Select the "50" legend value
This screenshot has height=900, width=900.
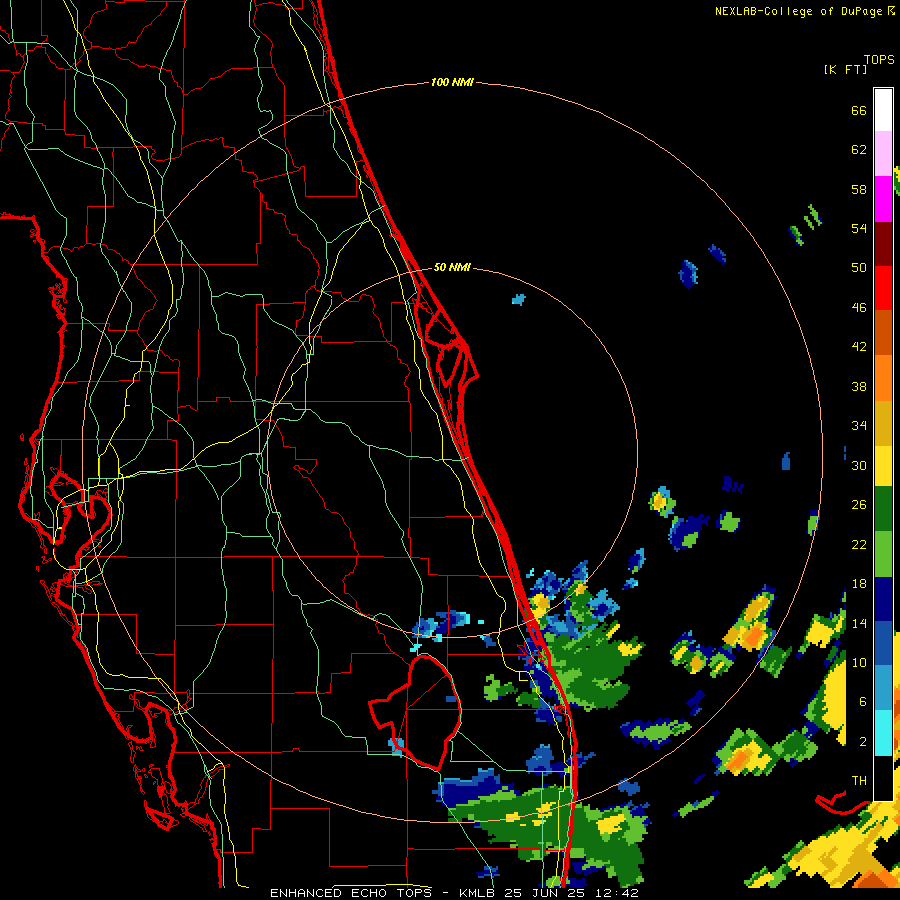pos(859,267)
